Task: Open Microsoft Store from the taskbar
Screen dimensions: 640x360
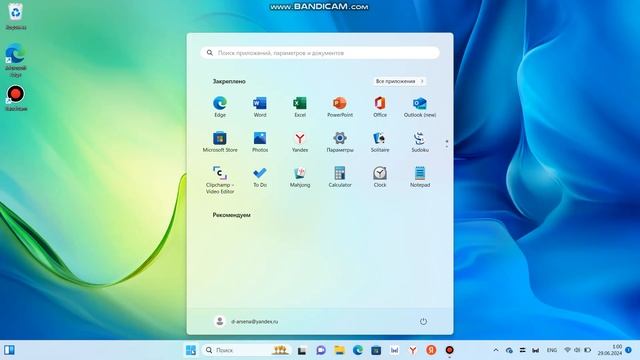Action: (x=376, y=350)
